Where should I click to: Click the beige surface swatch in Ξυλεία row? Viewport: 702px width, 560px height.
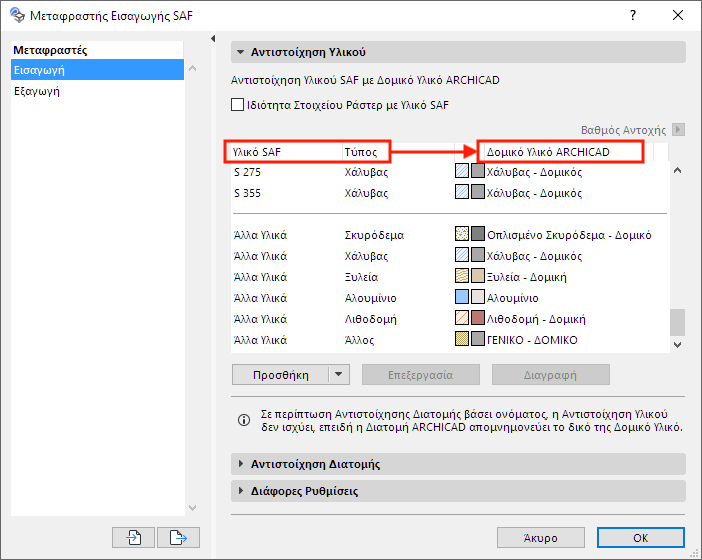click(x=478, y=275)
